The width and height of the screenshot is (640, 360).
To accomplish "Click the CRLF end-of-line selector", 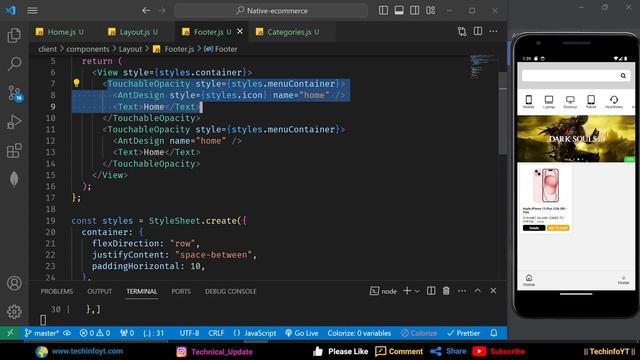I will coord(216,333).
